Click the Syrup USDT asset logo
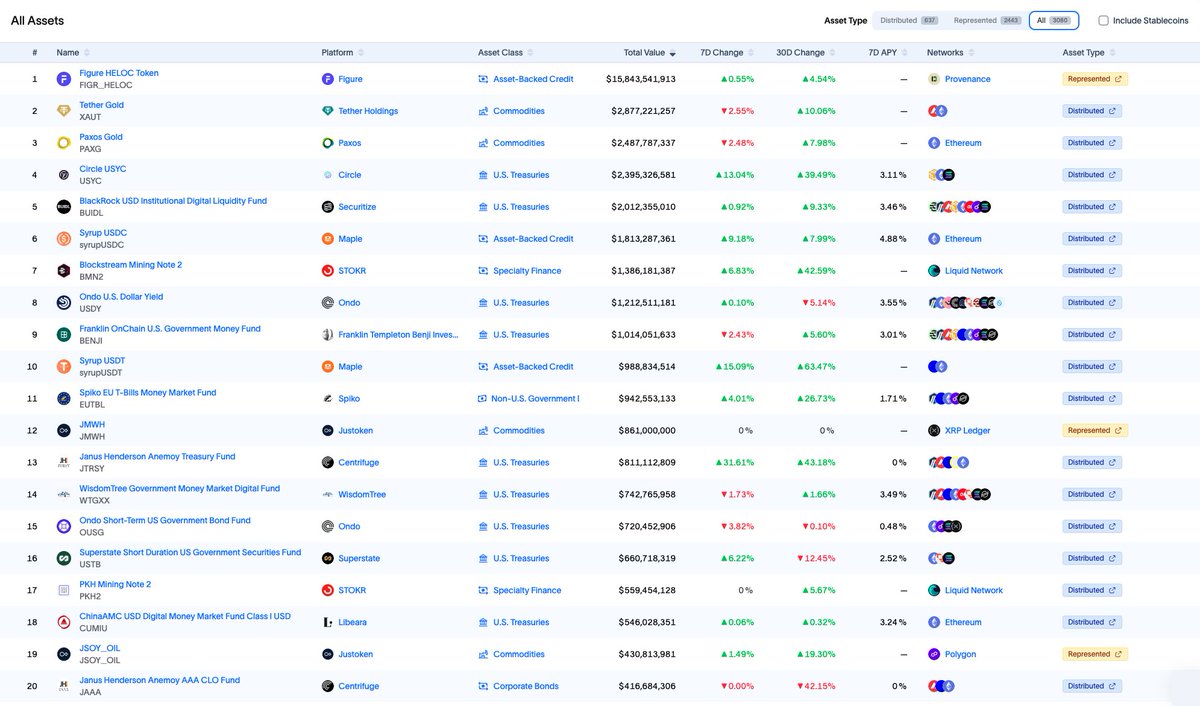 point(64,367)
